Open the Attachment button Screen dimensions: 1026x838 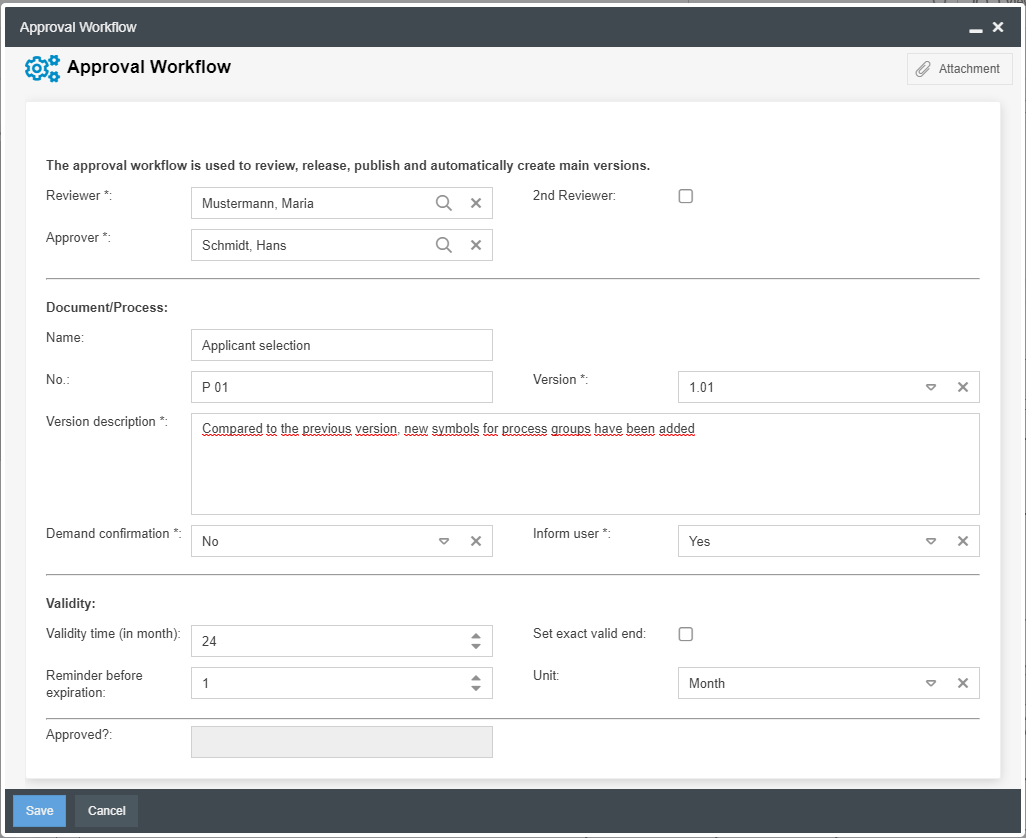959,69
